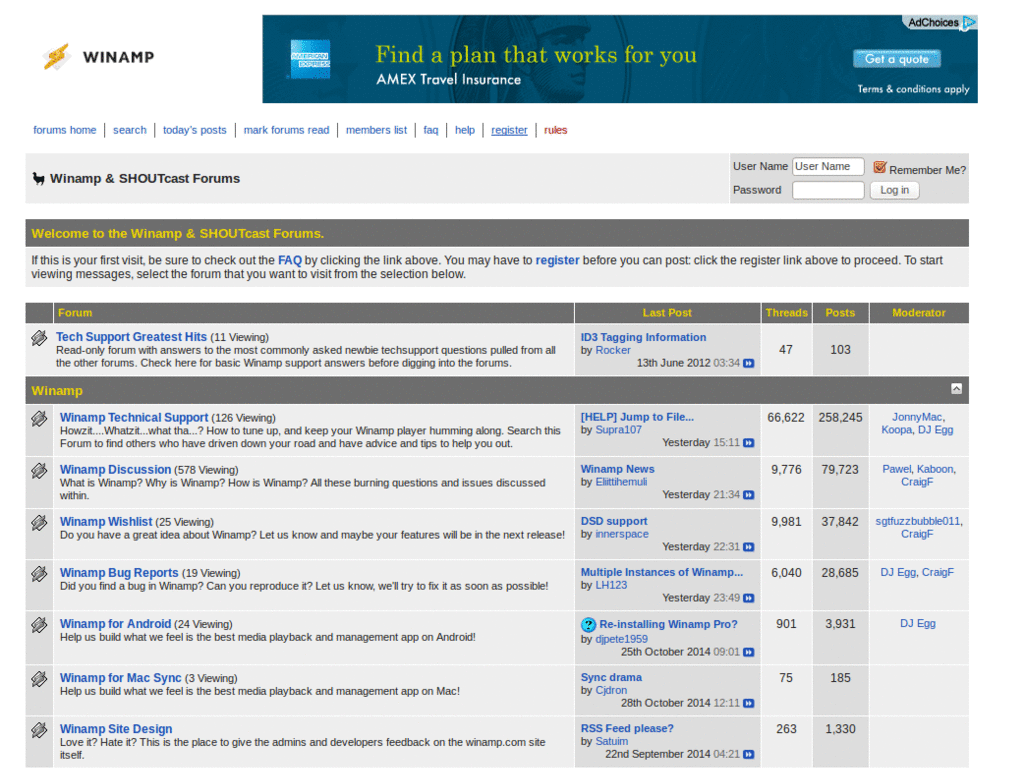
Task: Click forum status icon for Winamp Bug Reports
Action: click(x=39, y=573)
